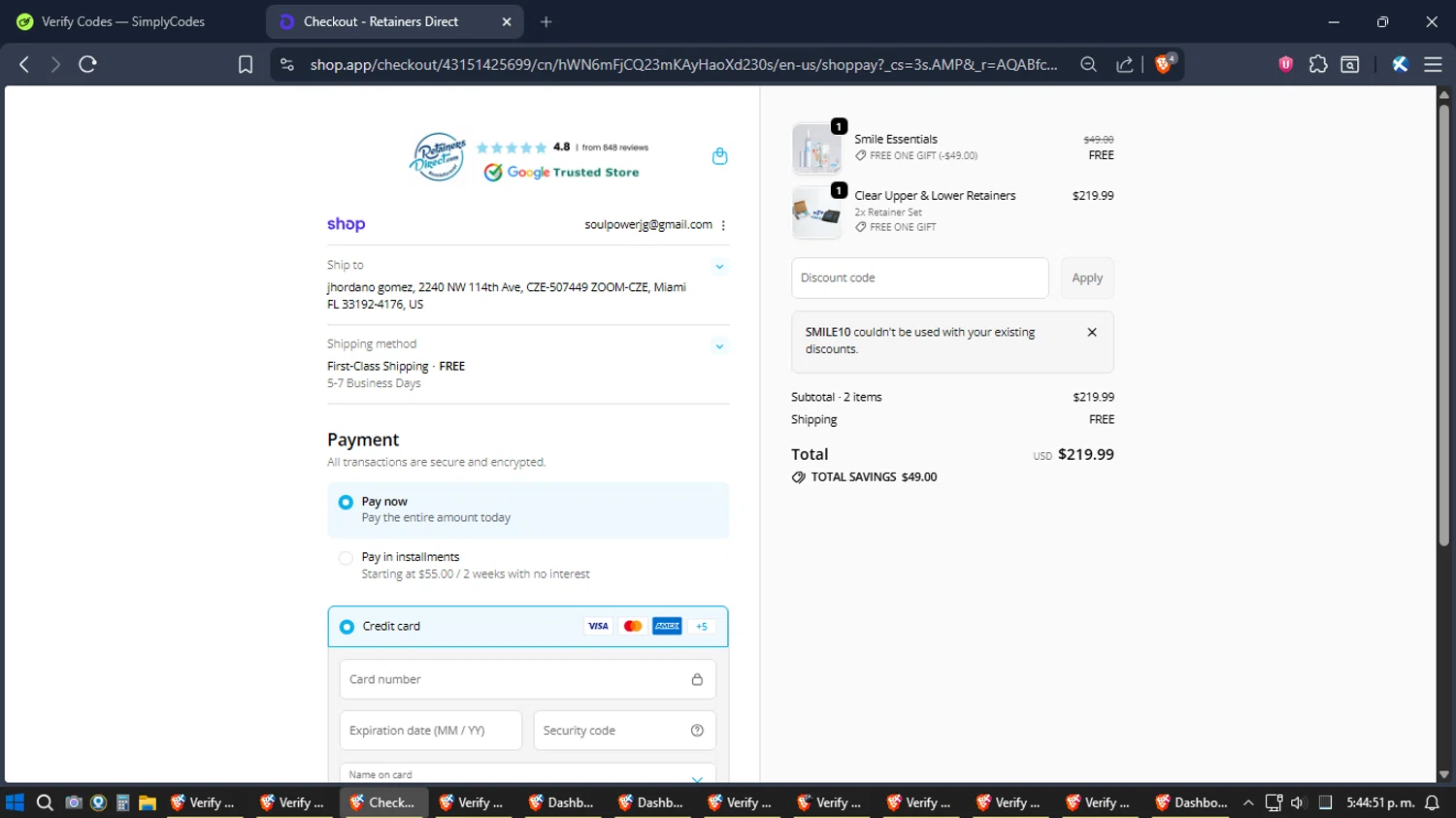This screenshot has width=1456, height=818.
Task: Open the Calculator app from taskbar
Action: coord(122,802)
